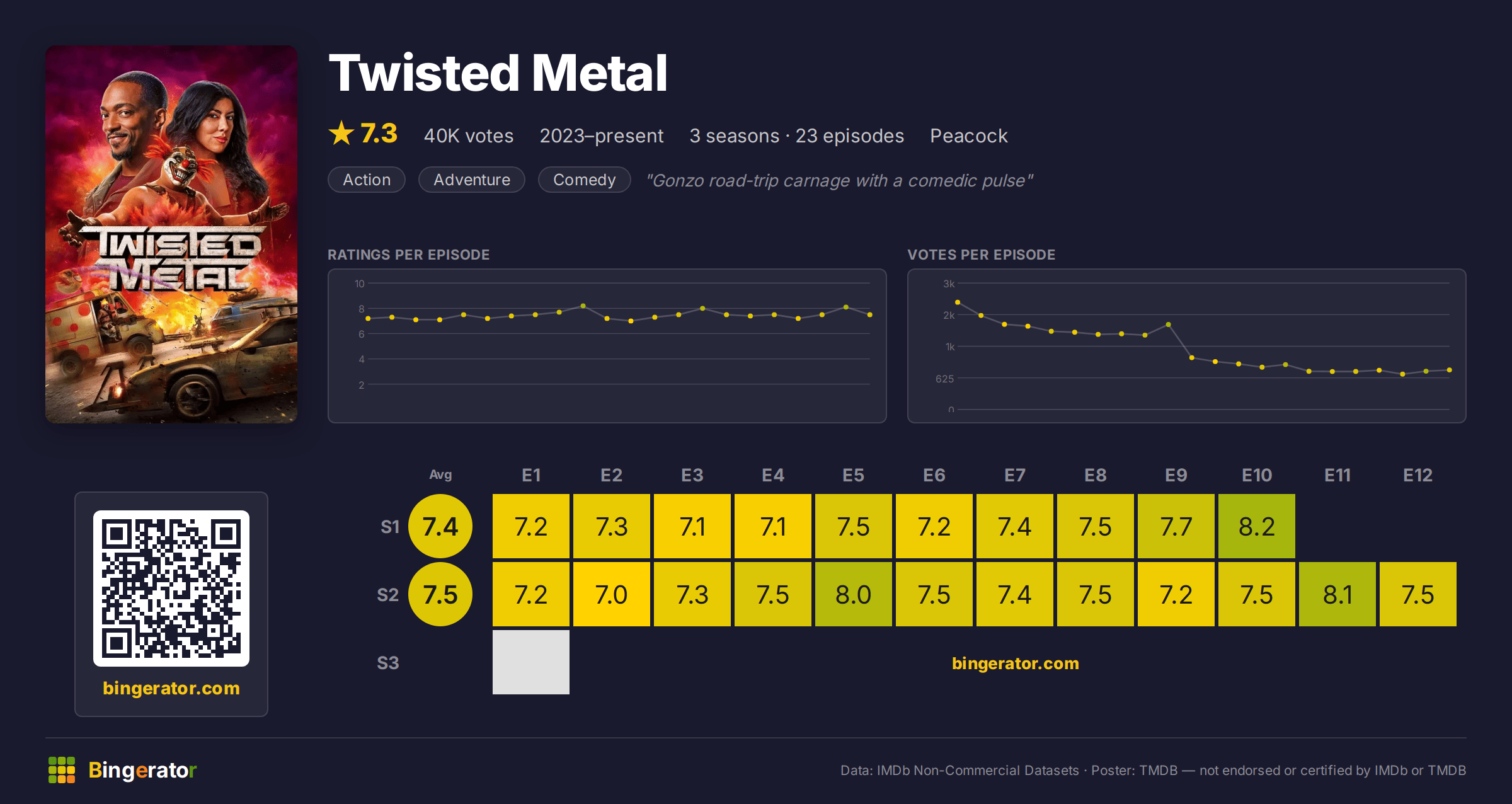Viewport: 1512px width, 804px height.
Task: Click the S1 E10 8.2 rating cell
Action: [x=1257, y=526]
